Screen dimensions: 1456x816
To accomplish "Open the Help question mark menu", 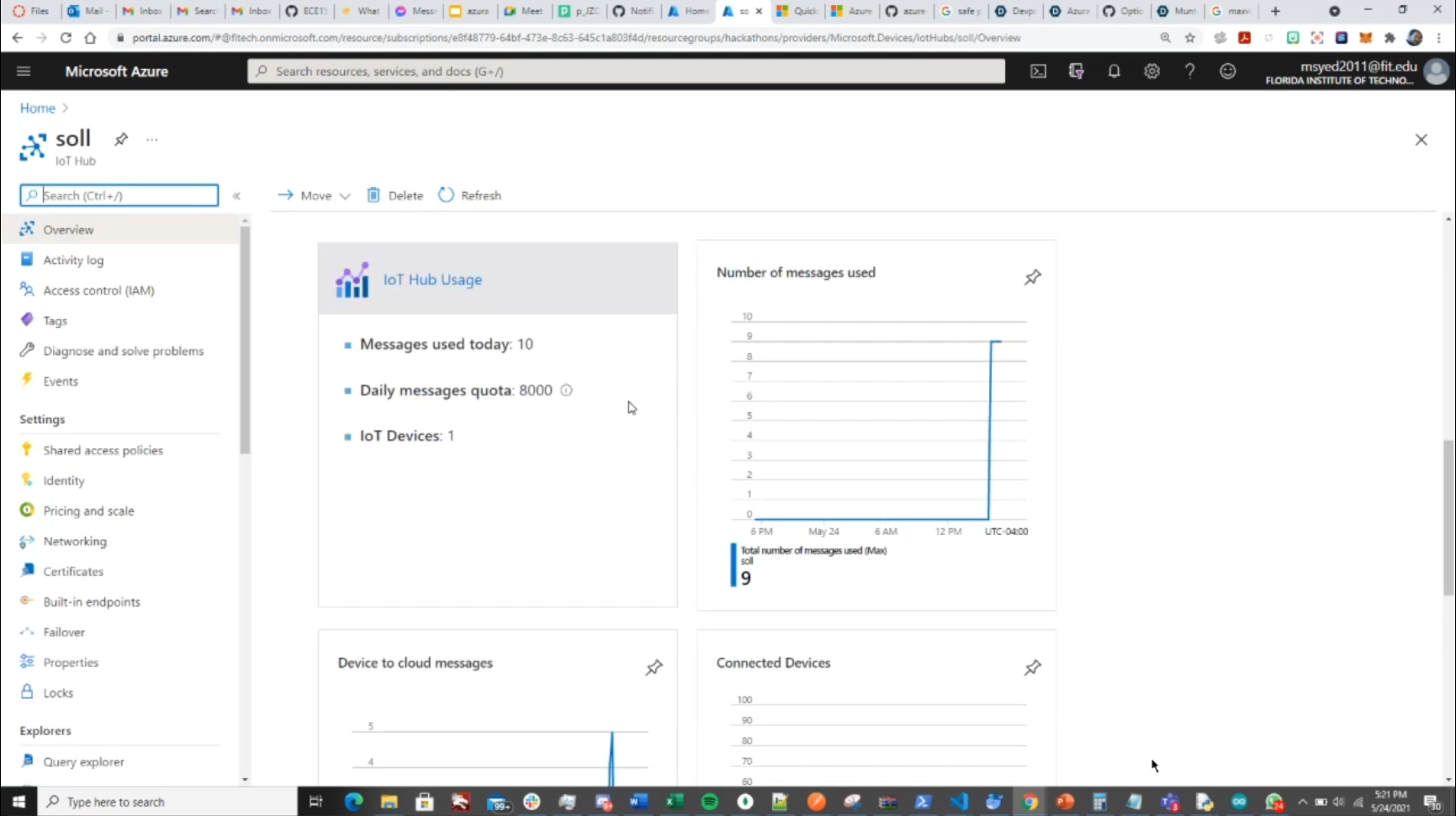I will [x=1189, y=72].
